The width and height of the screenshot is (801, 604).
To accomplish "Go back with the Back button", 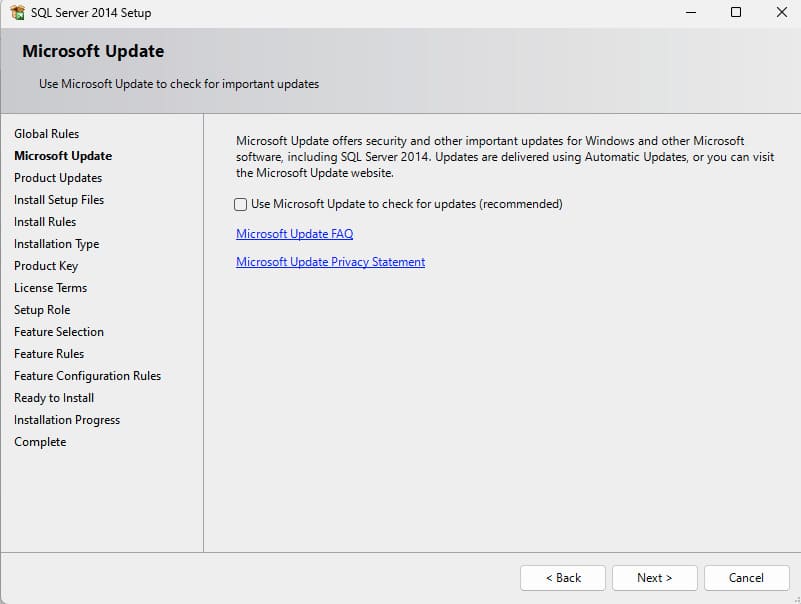I will [x=563, y=578].
